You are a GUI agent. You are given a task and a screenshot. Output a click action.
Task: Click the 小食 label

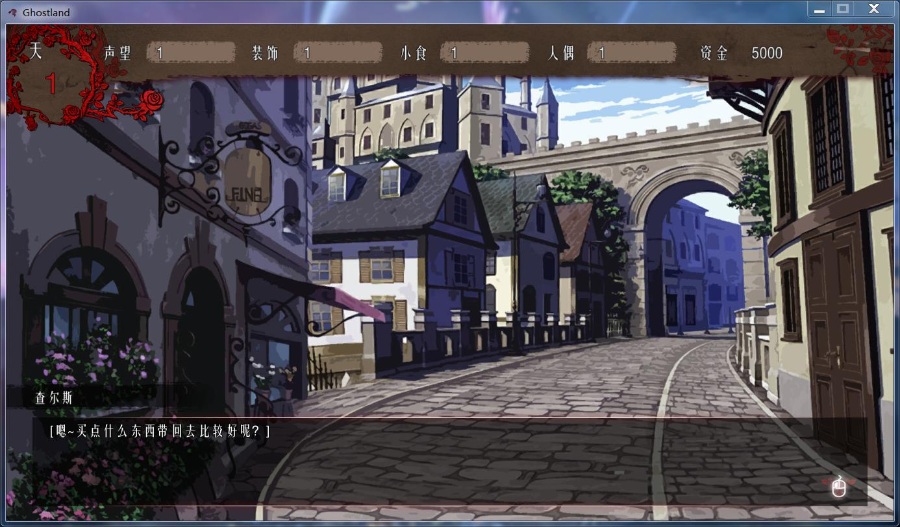click(x=413, y=53)
